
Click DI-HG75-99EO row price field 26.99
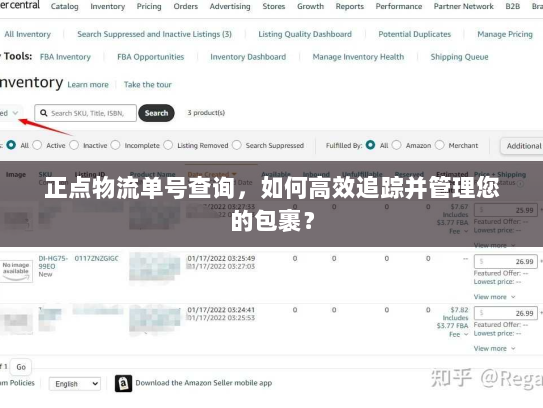[x=506, y=261]
